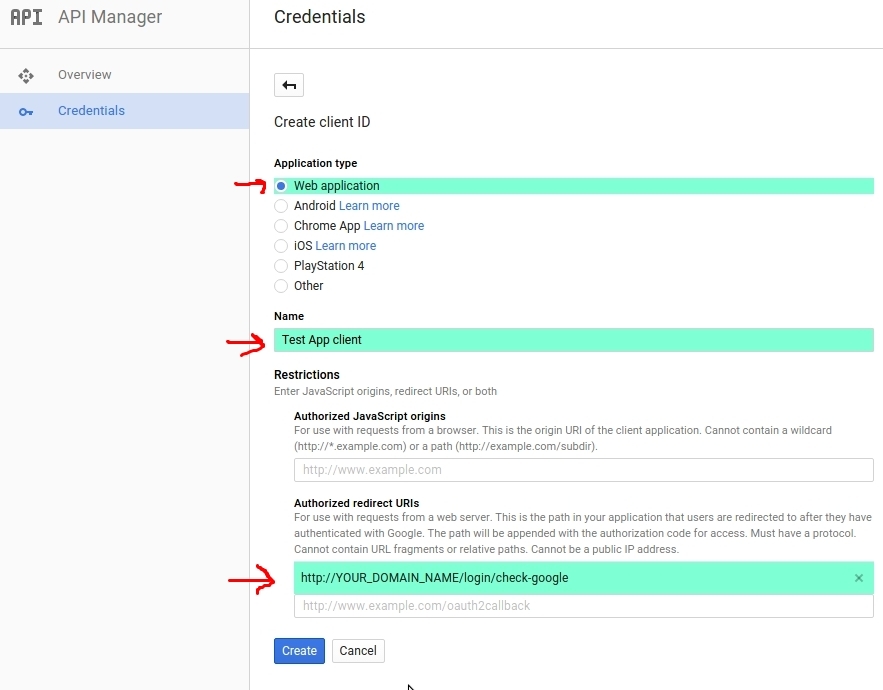This screenshot has height=690, width=883.
Task: Remove the check-google redirect URI
Action: 859,578
